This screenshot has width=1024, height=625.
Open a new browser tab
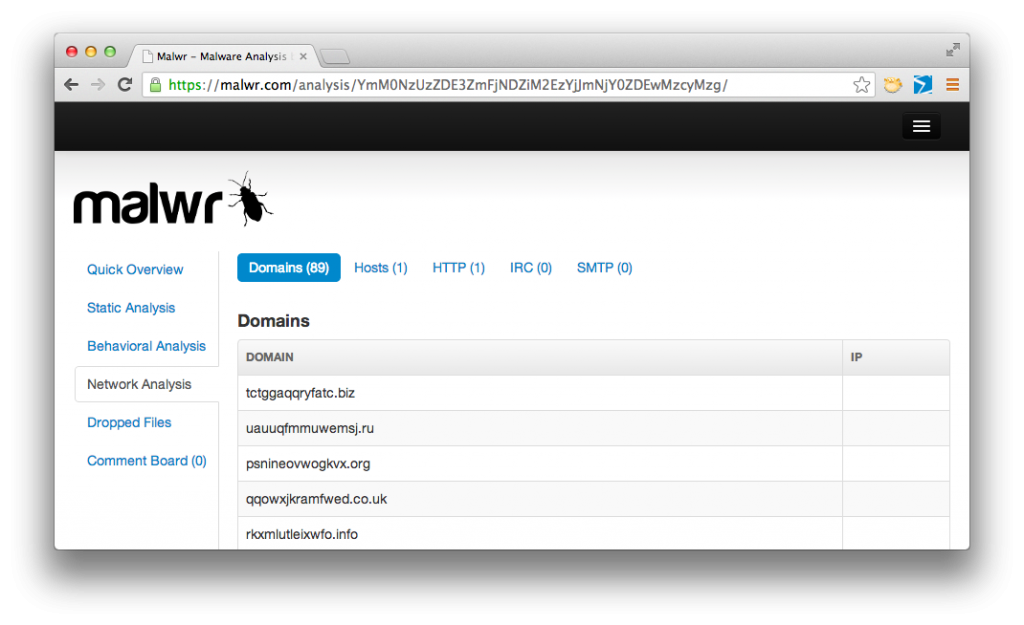click(336, 57)
